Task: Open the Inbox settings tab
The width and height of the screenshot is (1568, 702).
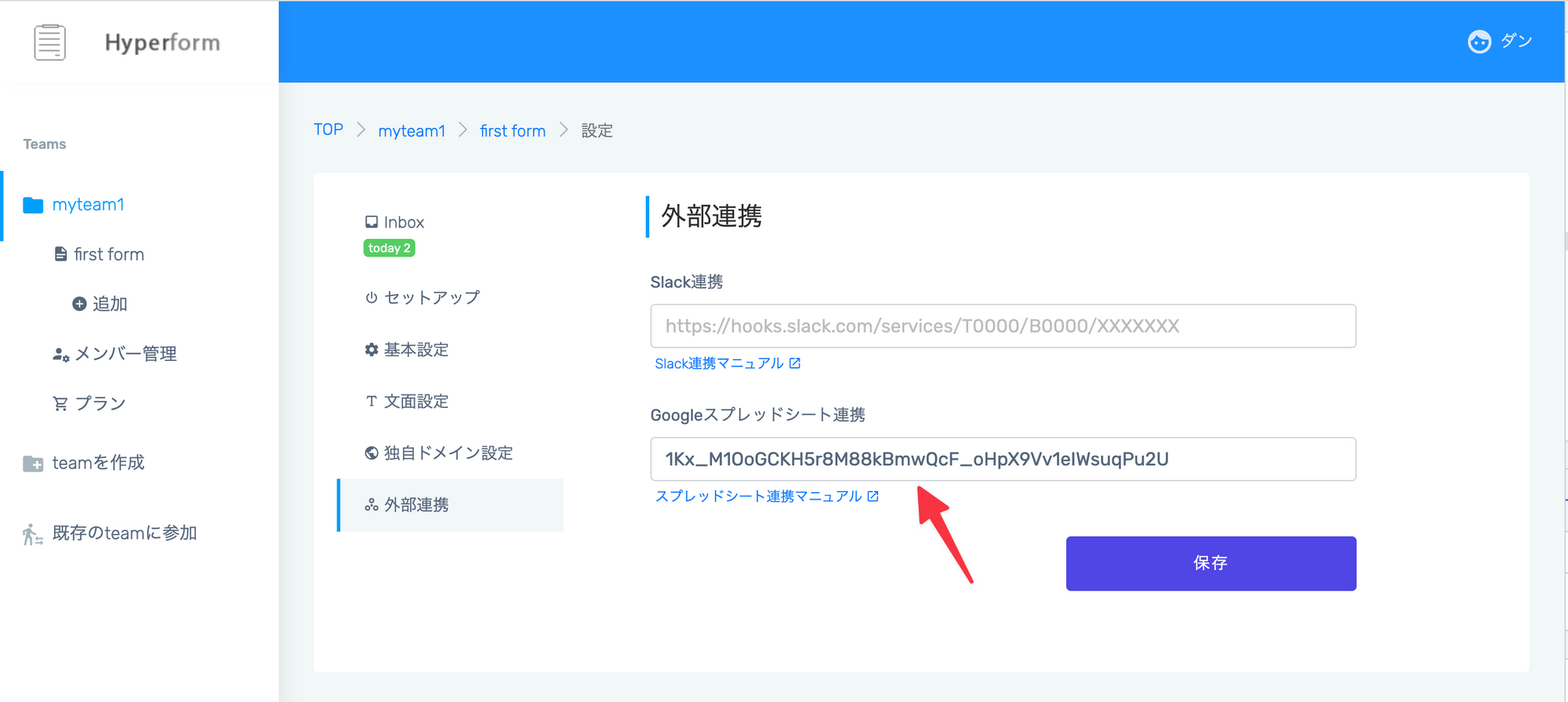Action: (404, 222)
